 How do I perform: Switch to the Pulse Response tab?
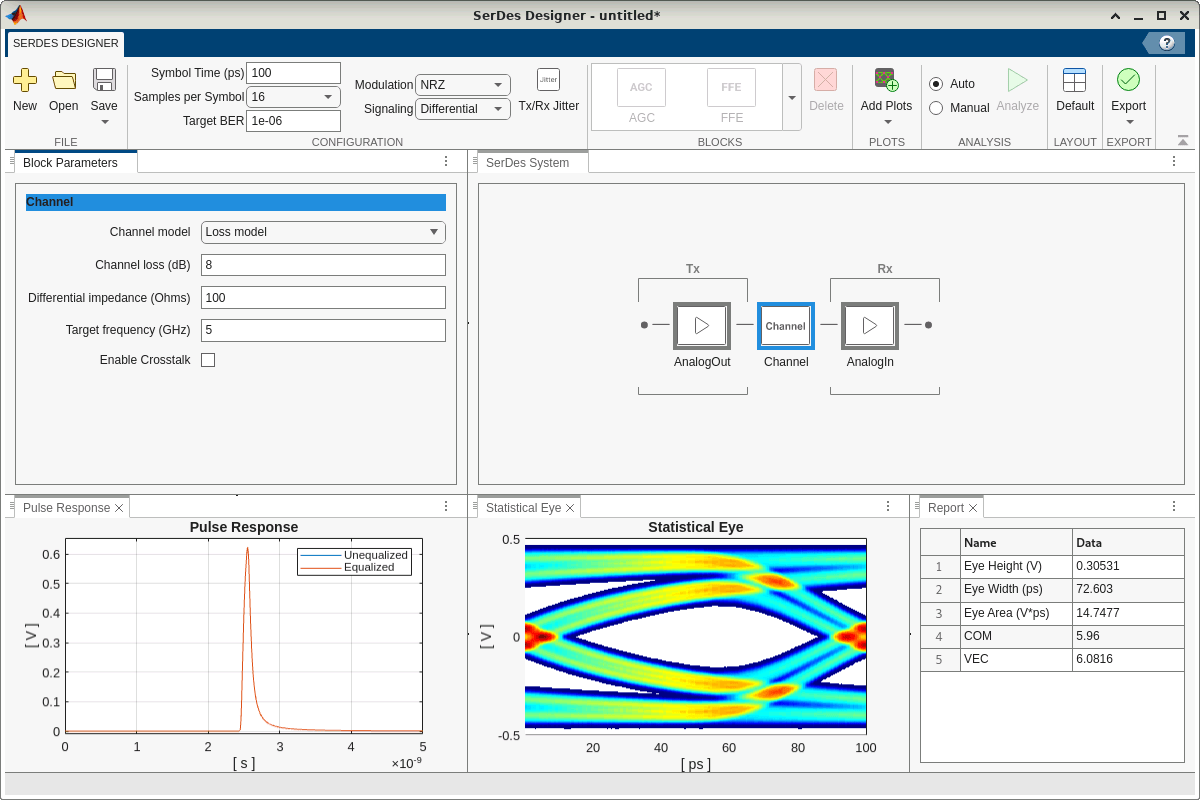tap(66, 508)
